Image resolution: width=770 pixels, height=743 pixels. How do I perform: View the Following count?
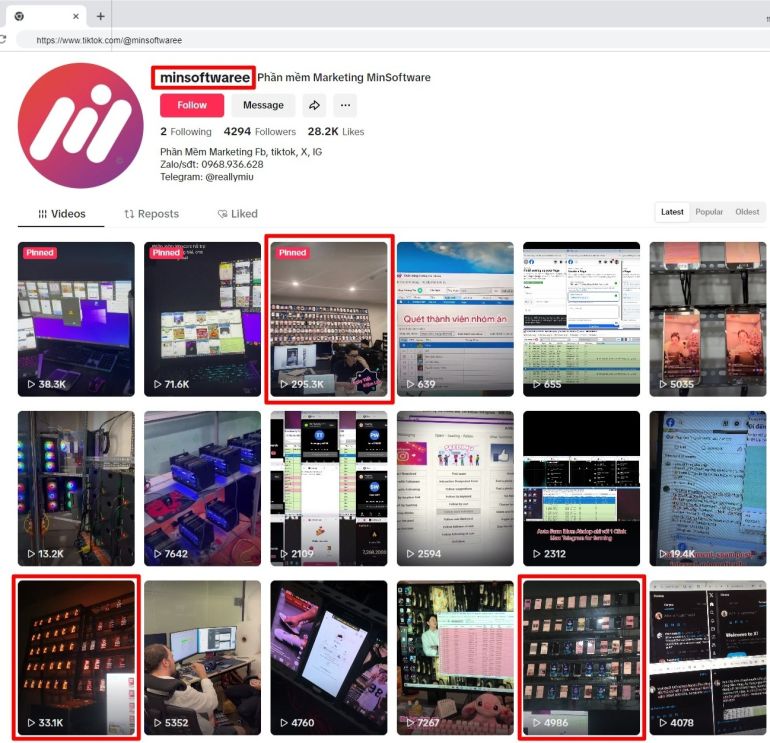point(186,132)
